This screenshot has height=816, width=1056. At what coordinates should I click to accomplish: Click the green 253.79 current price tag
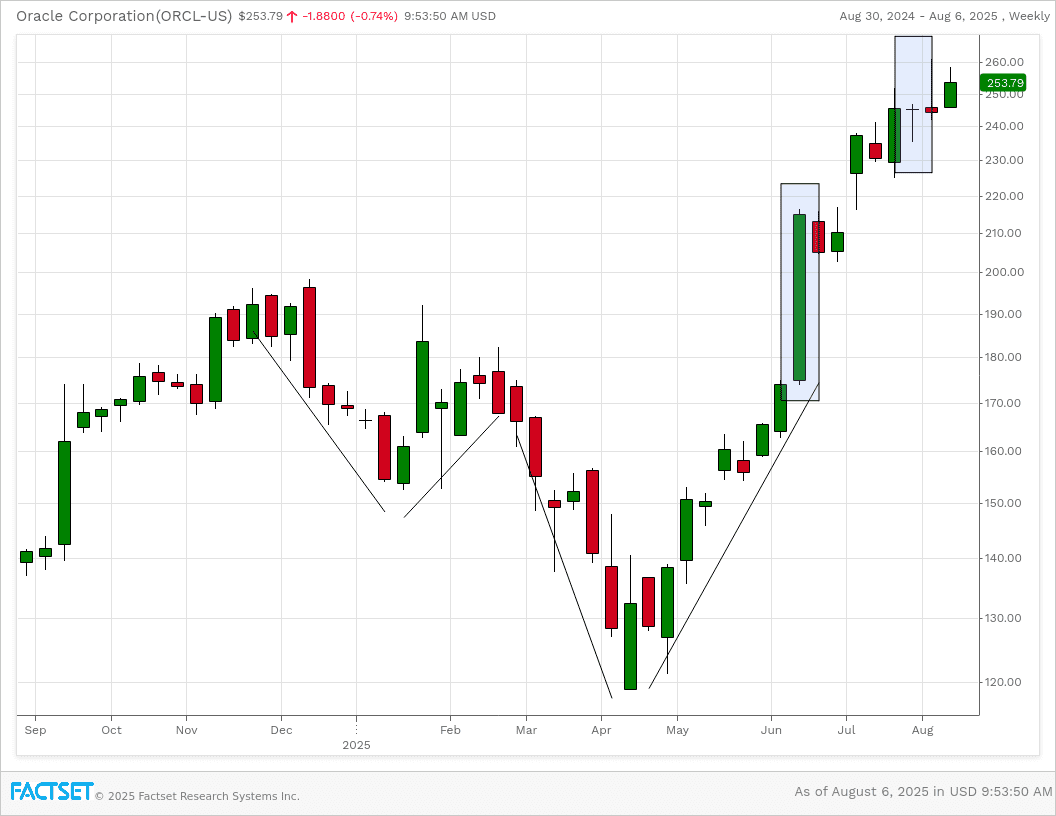click(x=1003, y=83)
